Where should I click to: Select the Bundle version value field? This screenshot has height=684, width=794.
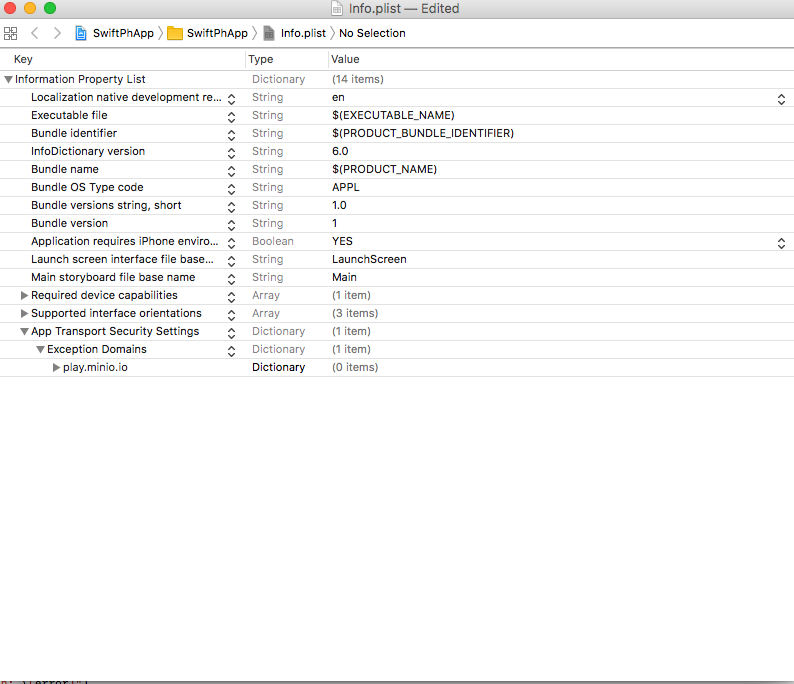(335, 223)
